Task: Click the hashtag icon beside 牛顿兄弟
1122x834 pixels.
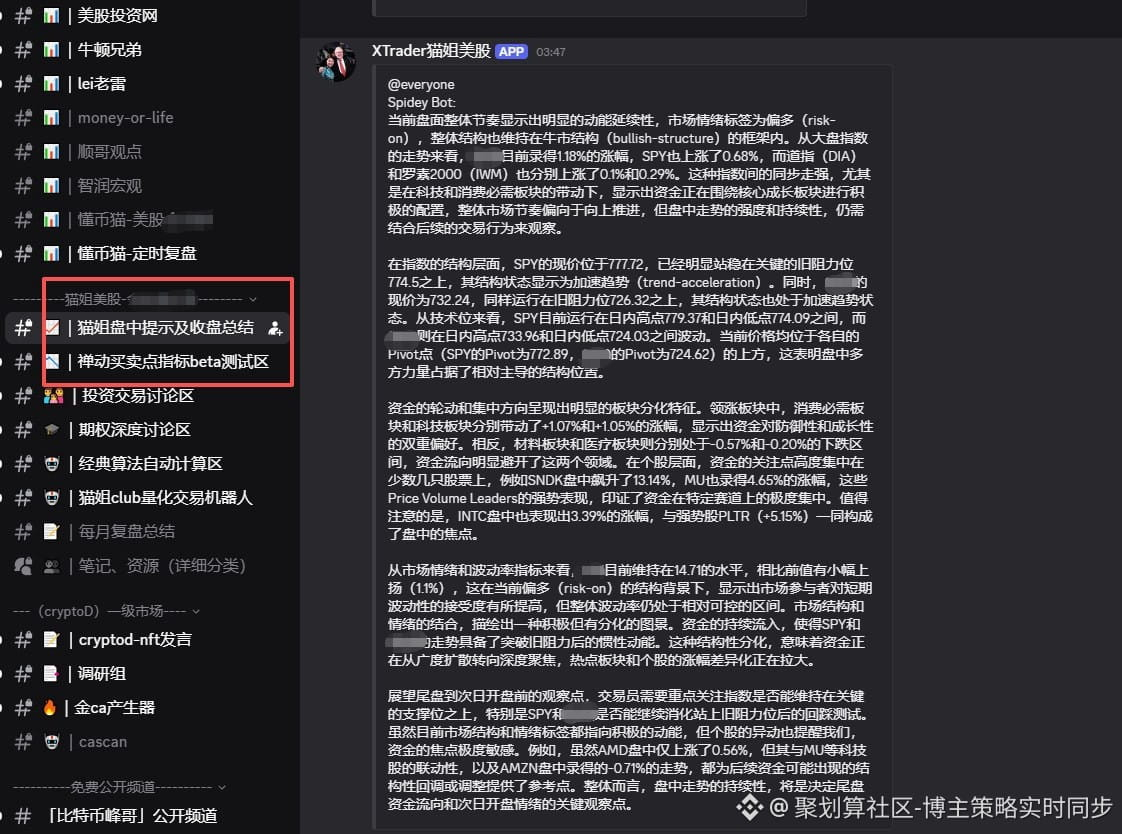Action: [24, 49]
